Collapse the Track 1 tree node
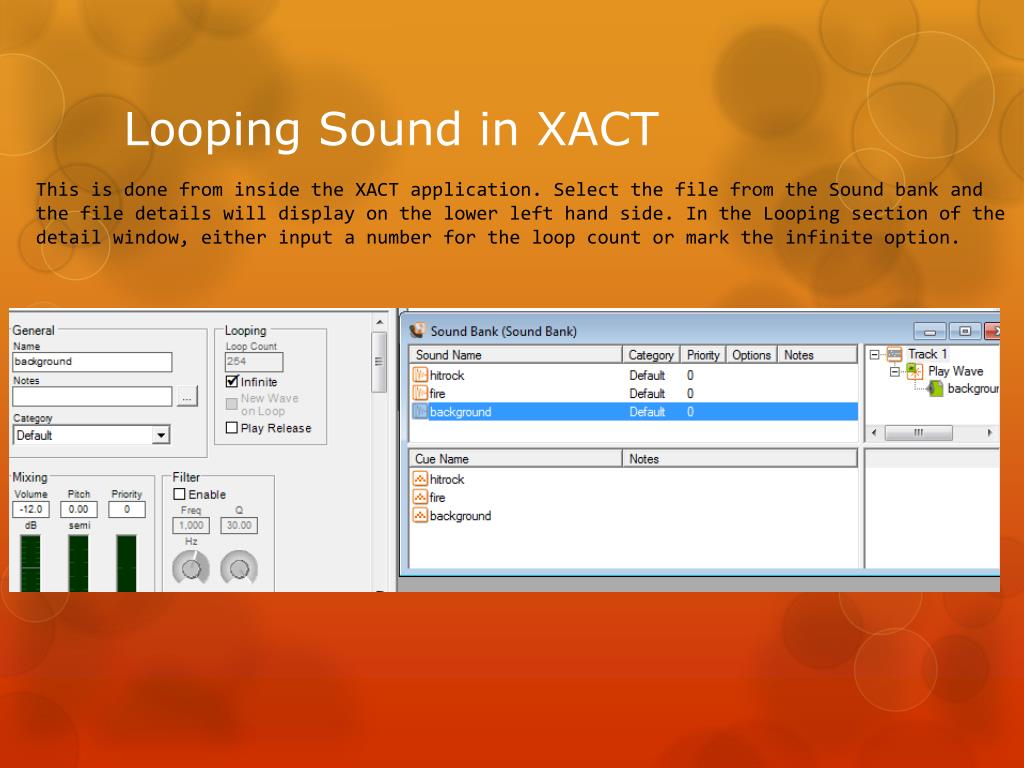This screenshot has width=1024, height=768. [x=874, y=355]
